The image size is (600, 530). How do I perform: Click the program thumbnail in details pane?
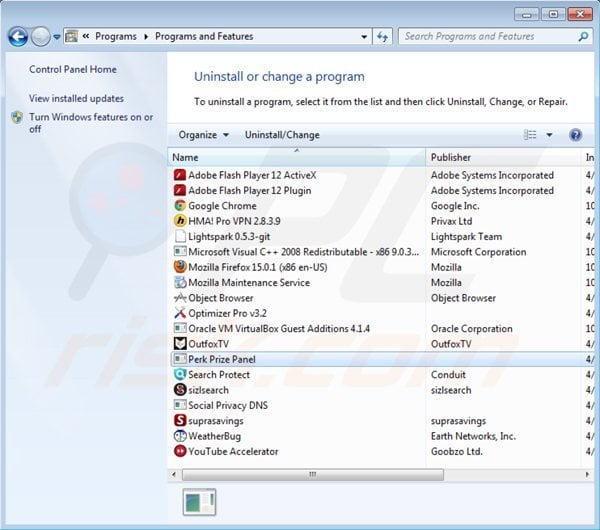(x=199, y=502)
